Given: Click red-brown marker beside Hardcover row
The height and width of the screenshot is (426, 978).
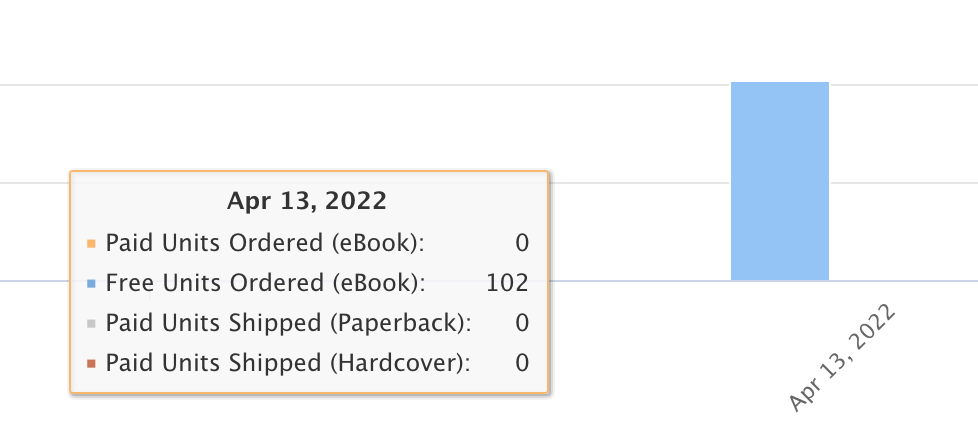Looking at the screenshot, I should tap(92, 364).
